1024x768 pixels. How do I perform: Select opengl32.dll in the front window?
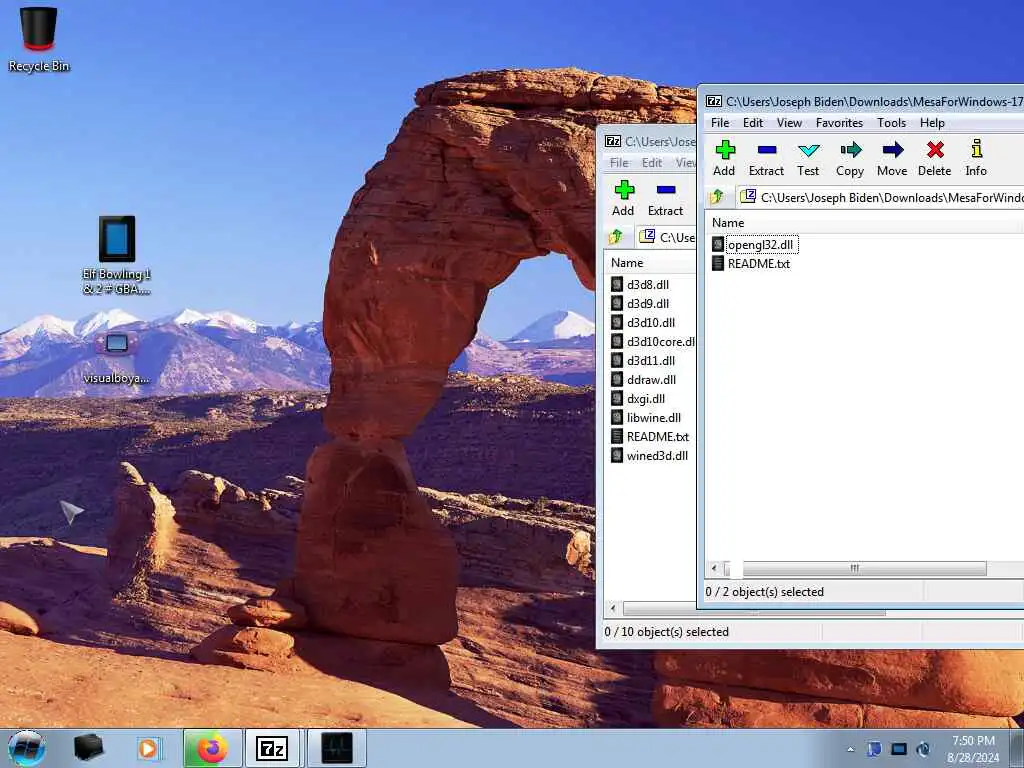pos(754,245)
